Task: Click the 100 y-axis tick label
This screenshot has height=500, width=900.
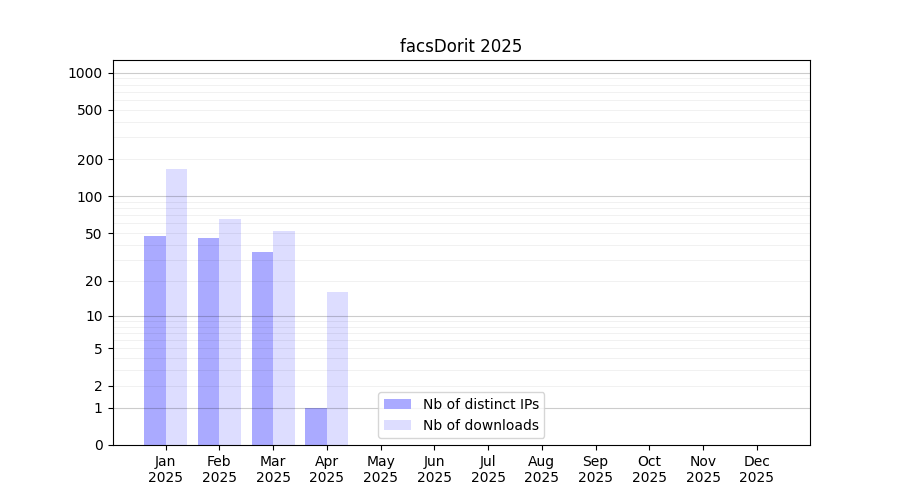Action: [x=89, y=197]
